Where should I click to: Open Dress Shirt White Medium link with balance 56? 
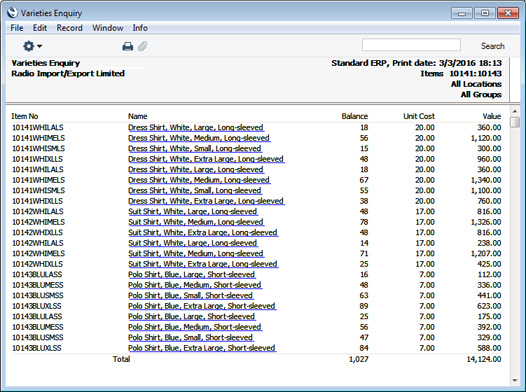coord(199,138)
